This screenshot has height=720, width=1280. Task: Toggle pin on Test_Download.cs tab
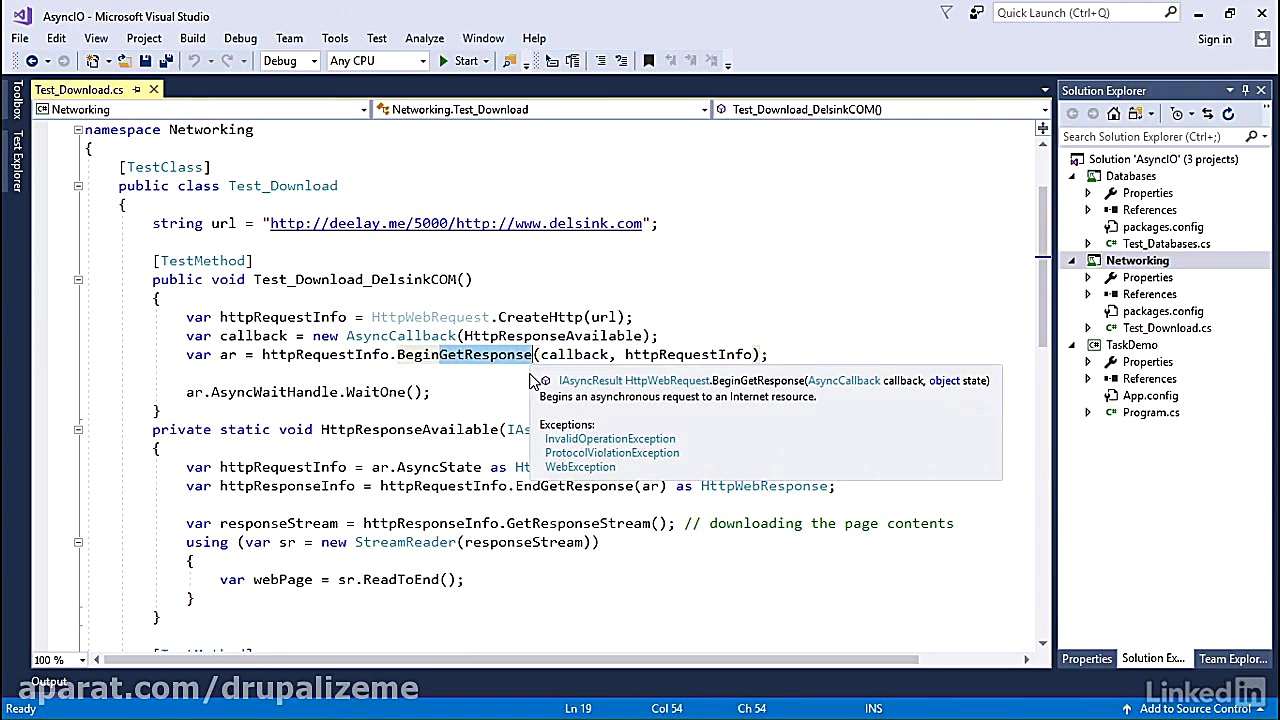pyautogui.click(x=137, y=90)
